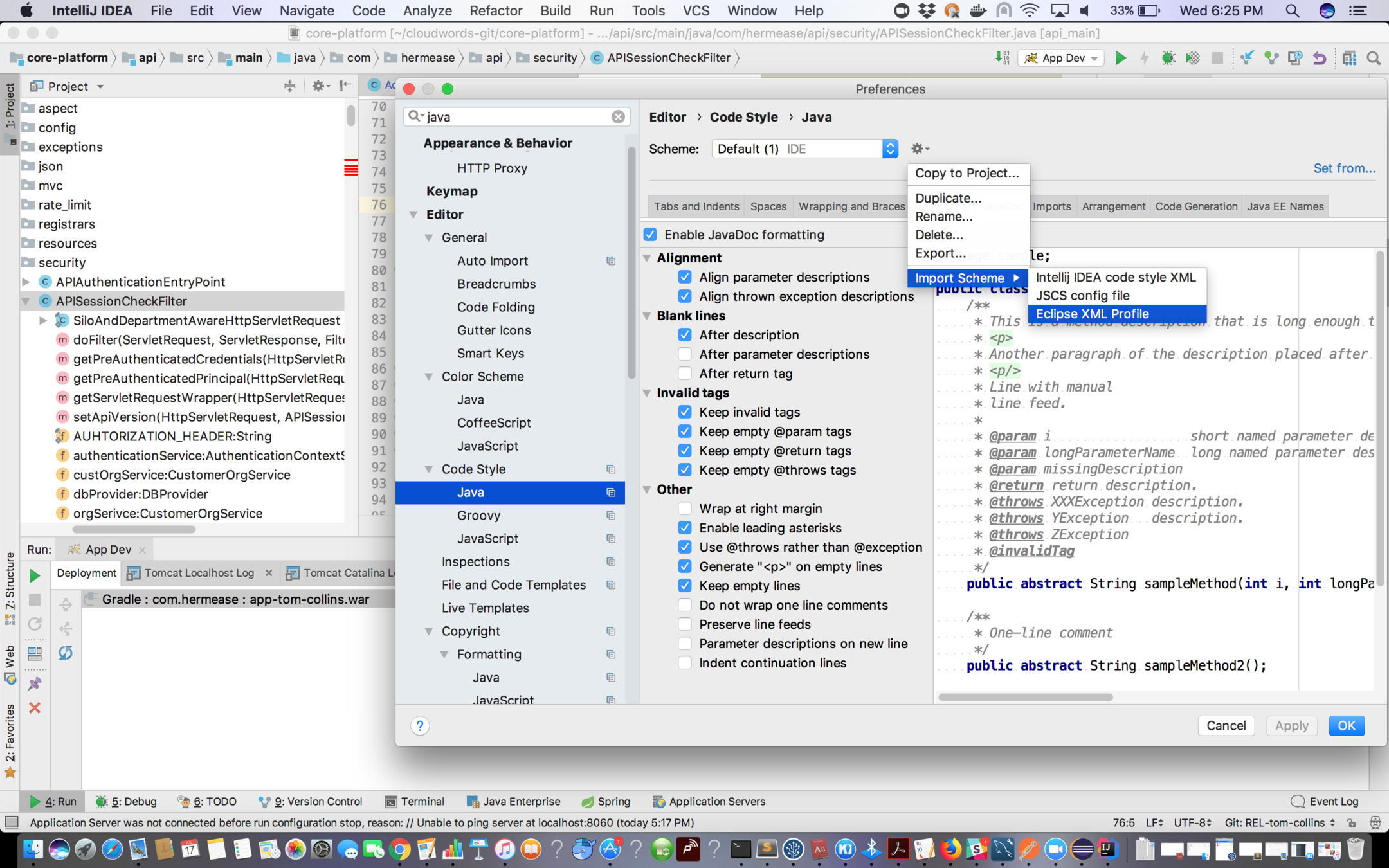Open the Event Log
This screenshot has width=1389, height=868.
tap(1325, 801)
